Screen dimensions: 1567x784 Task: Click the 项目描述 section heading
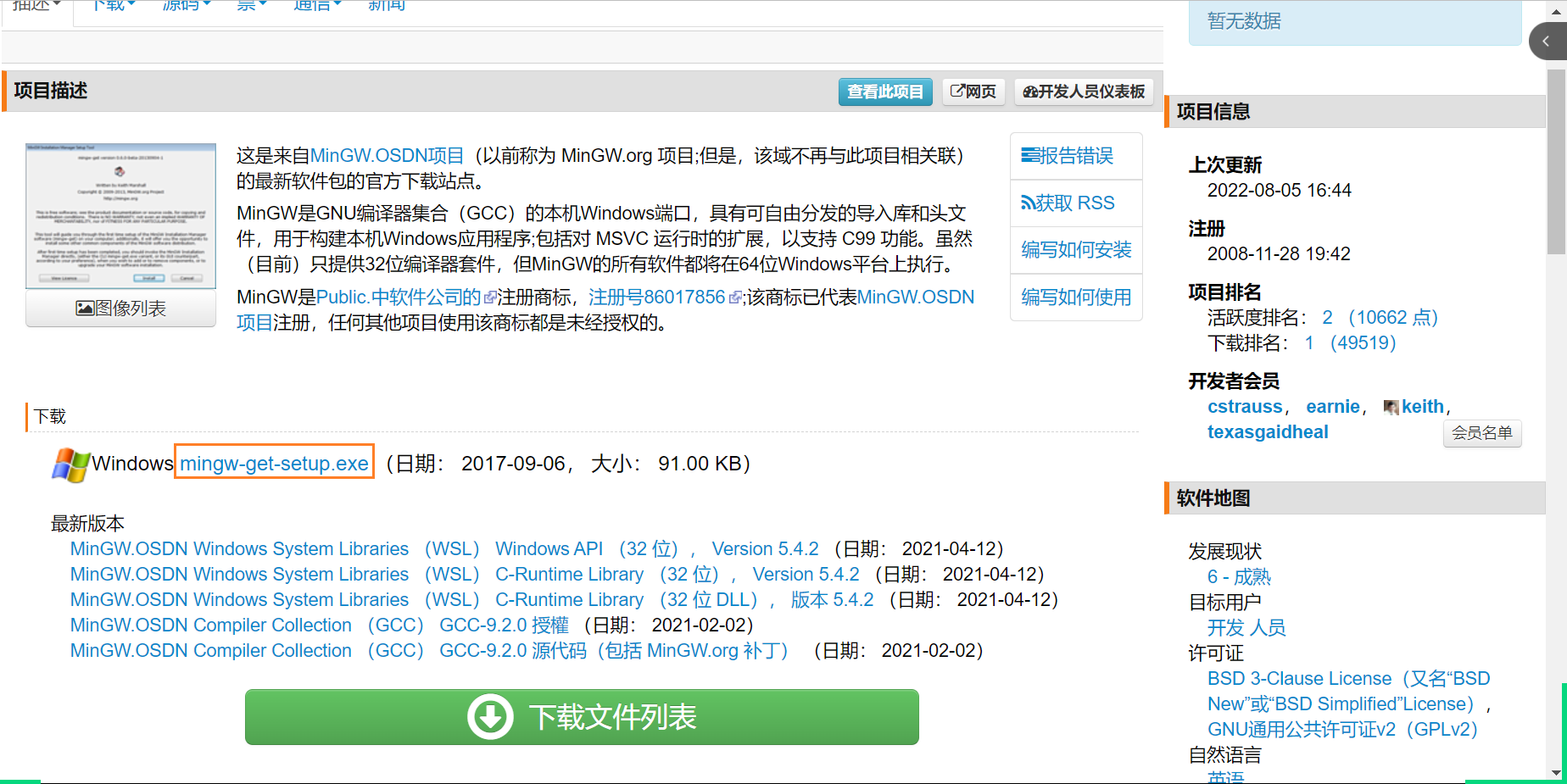click(x=51, y=91)
